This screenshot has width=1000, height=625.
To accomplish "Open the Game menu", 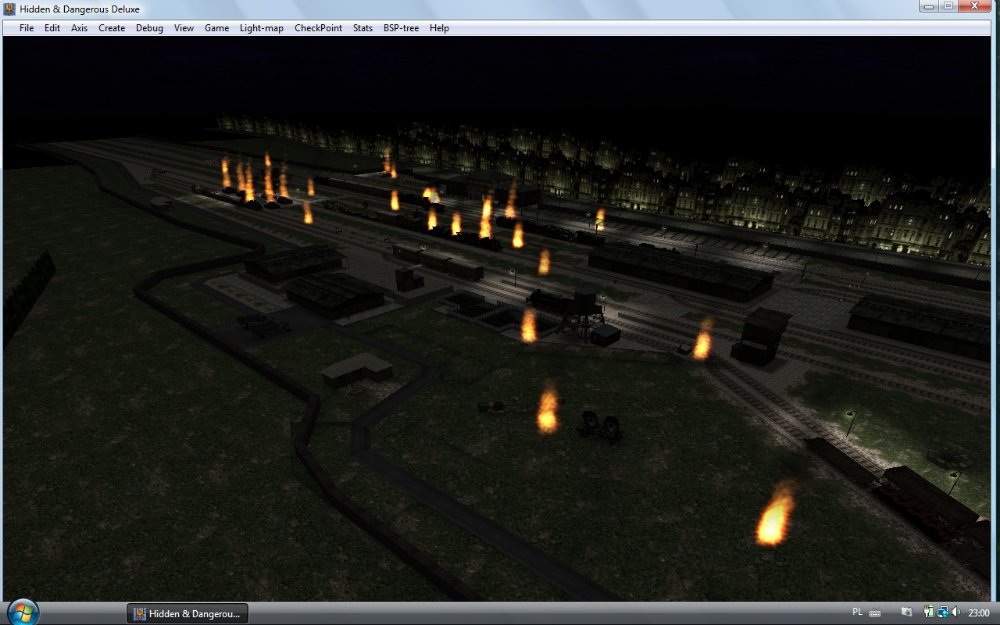I will (x=217, y=28).
